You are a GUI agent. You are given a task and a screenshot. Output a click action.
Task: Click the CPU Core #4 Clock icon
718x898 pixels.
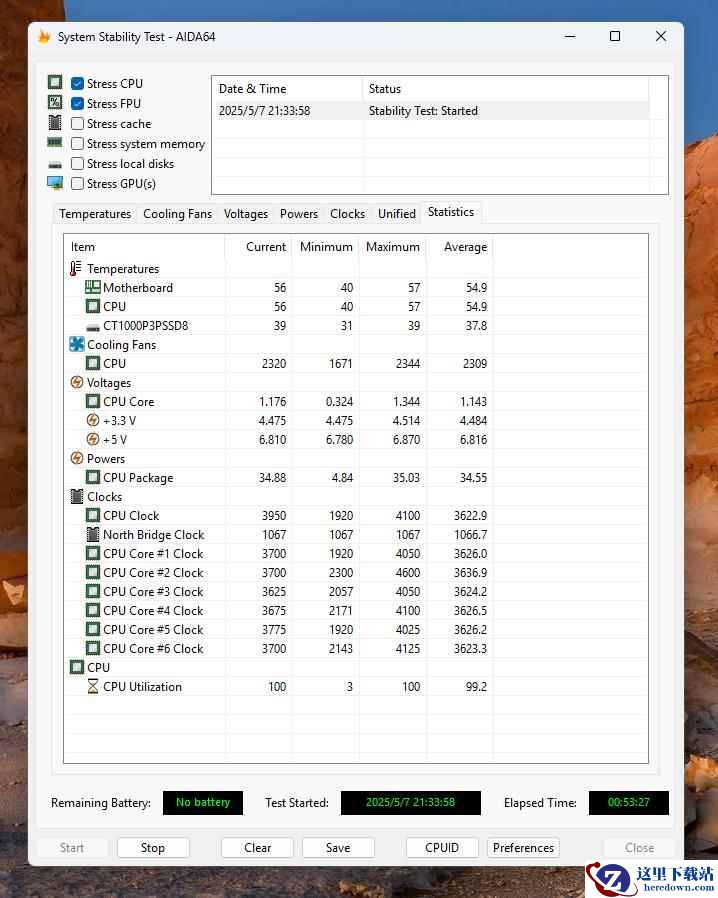[x=93, y=611]
